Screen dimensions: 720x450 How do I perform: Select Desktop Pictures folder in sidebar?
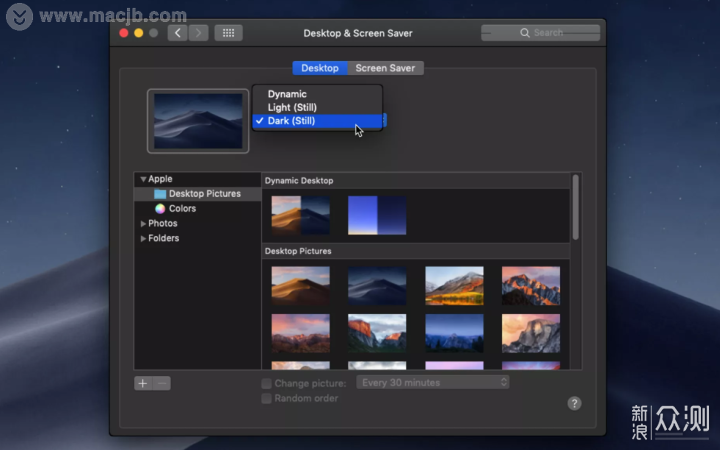197,194
